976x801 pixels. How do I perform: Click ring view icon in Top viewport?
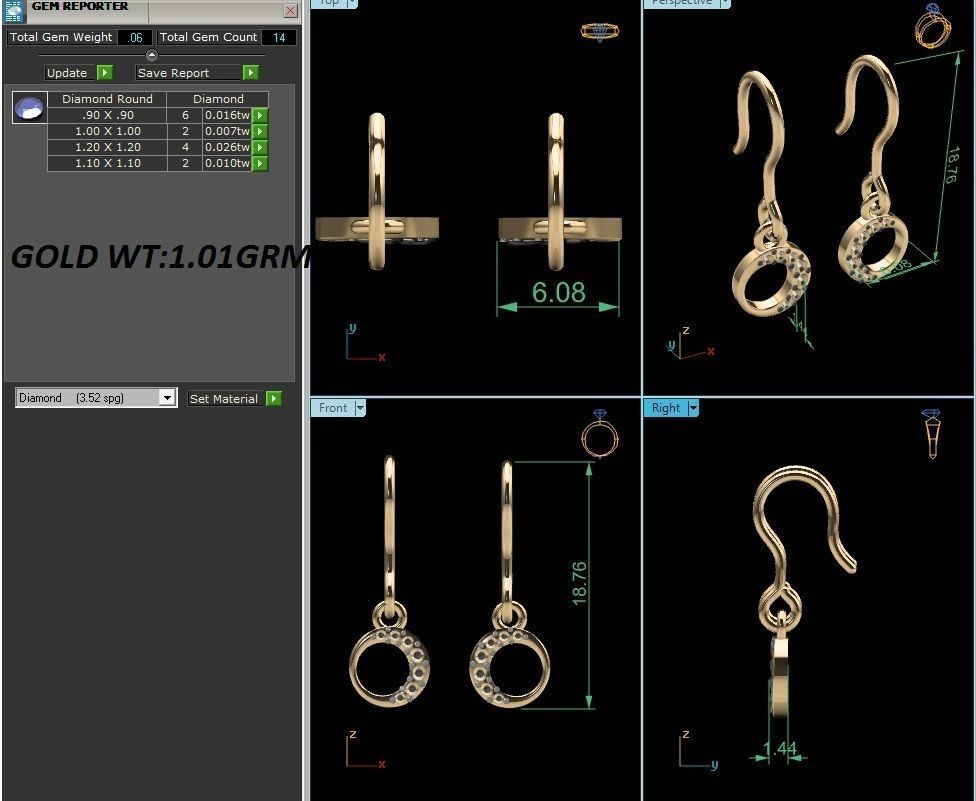click(600, 32)
